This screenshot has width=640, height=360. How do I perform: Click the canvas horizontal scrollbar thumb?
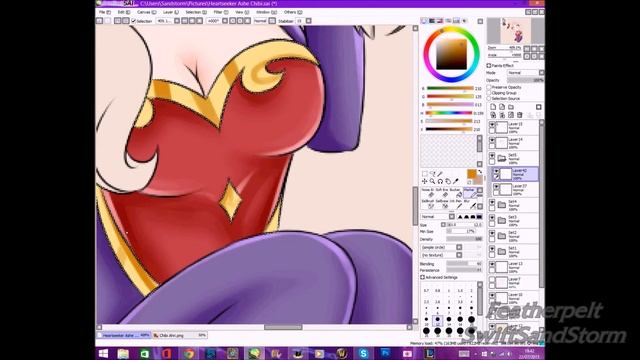283,327
